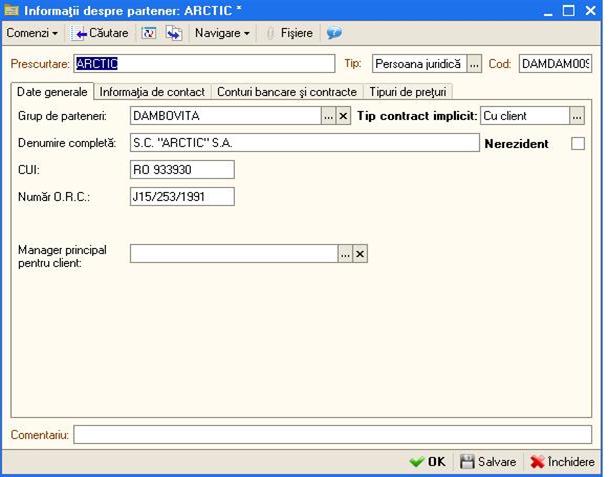Minimize the partner information window
Viewport: 609px width, 477px height.
click(x=548, y=11)
